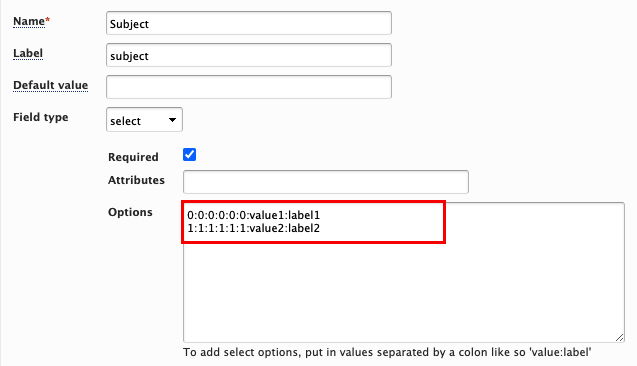Click the Name field containing "Subject"
The image size is (637, 366).
click(249, 23)
